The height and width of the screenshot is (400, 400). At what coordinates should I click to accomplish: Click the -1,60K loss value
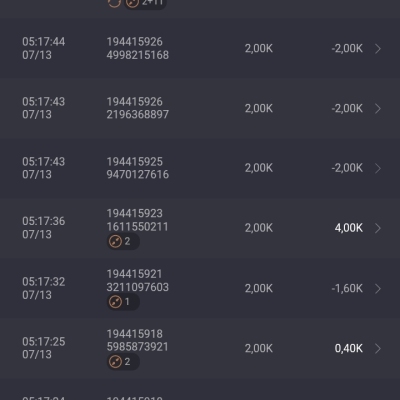pyautogui.click(x=347, y=288)
